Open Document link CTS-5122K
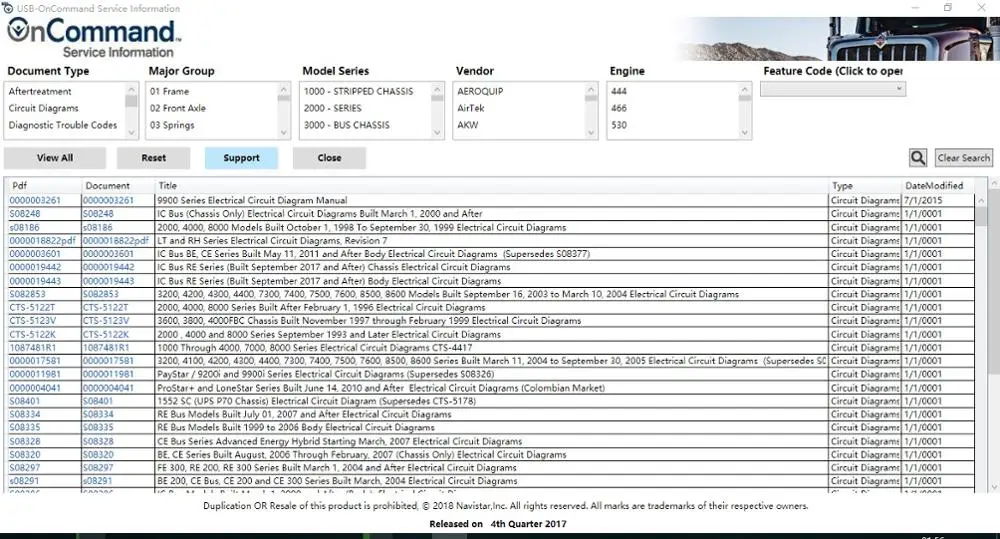This screenshot has height=539, width=1000. point(106,334)
